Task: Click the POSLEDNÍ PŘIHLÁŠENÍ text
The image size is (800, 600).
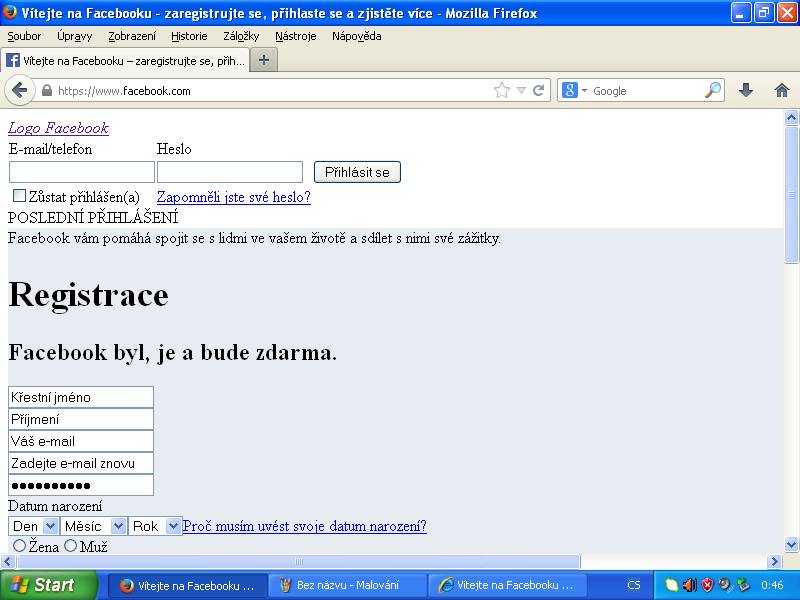Action: (93, 218)
